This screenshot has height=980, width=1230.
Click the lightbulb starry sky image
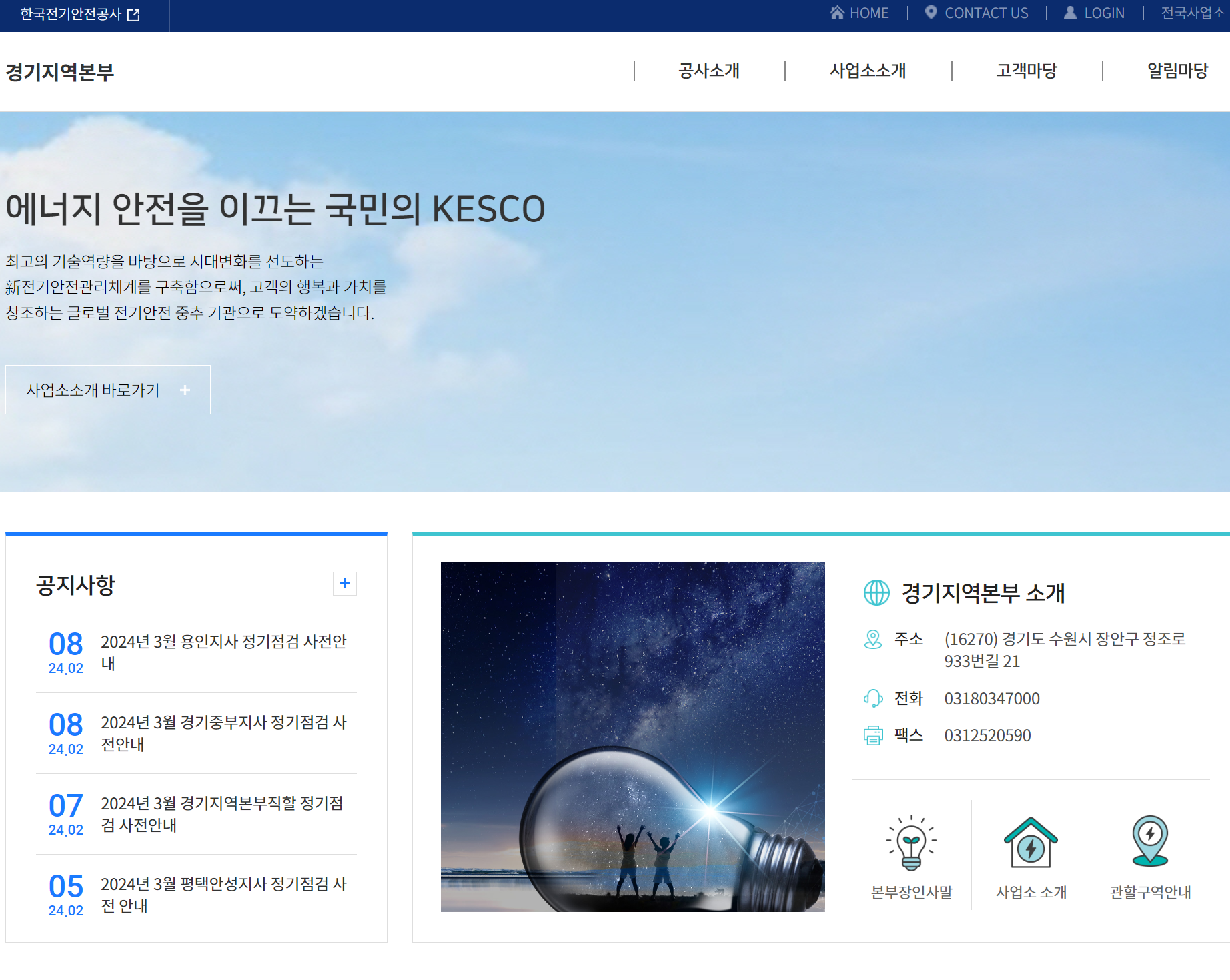tap(632, 737)
